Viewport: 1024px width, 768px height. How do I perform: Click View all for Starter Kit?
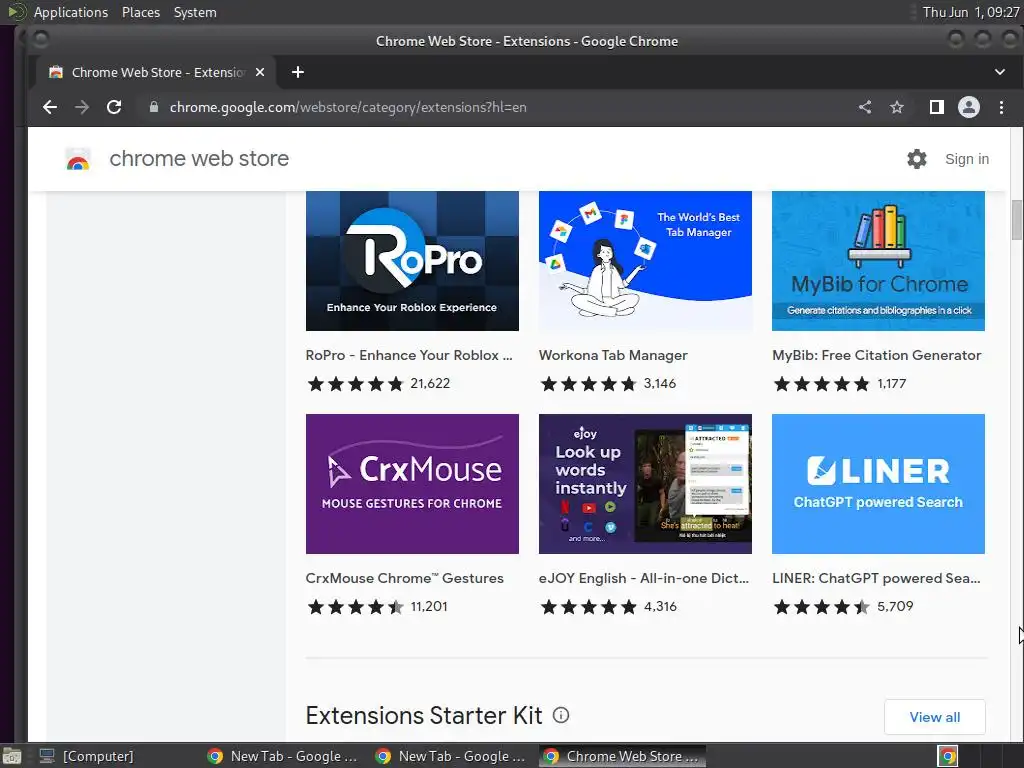pyautogui.click(x=935, y=717)
